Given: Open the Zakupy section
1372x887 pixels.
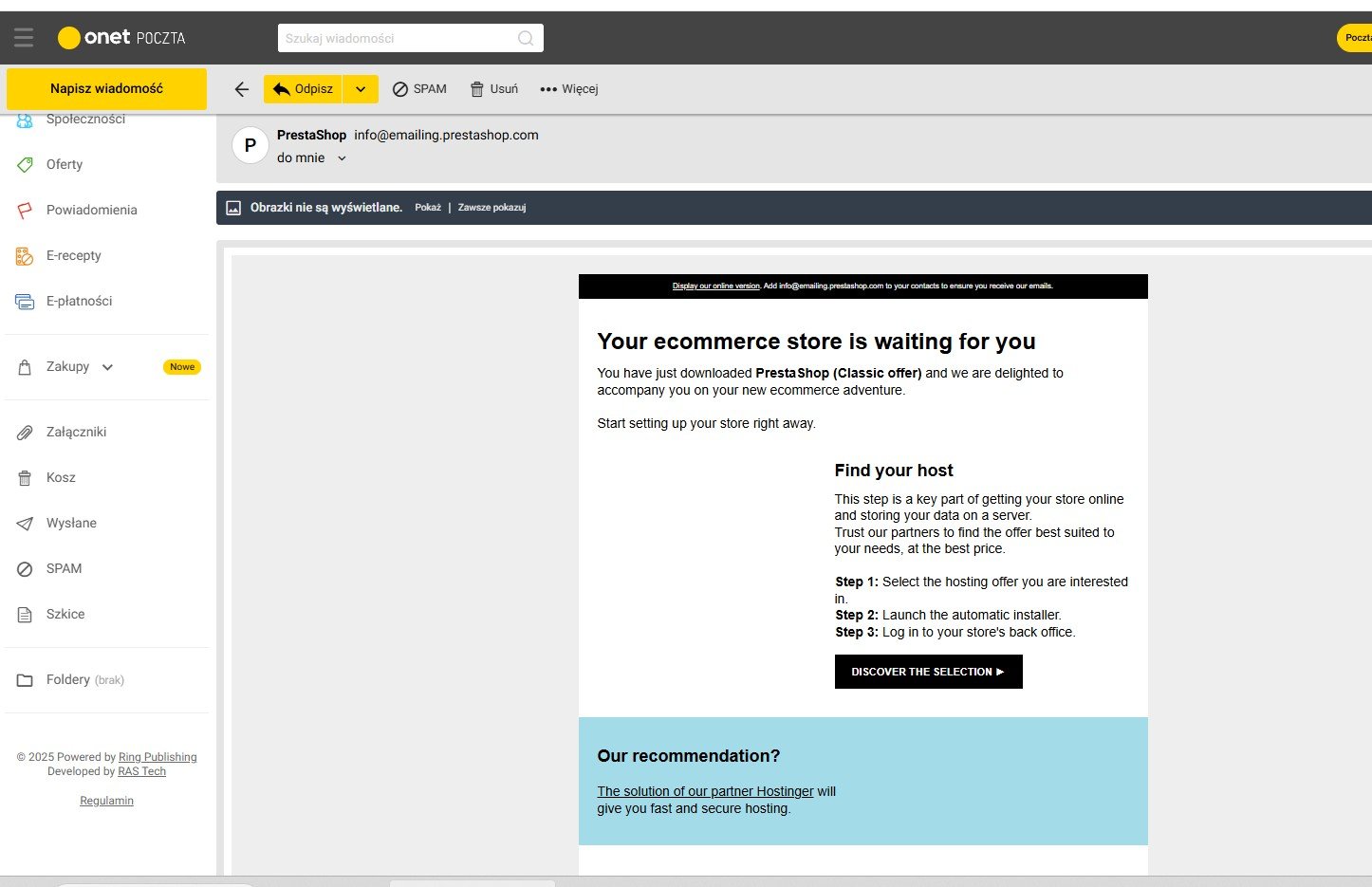Looking at the screenshot, I should [x=67, y=366].
